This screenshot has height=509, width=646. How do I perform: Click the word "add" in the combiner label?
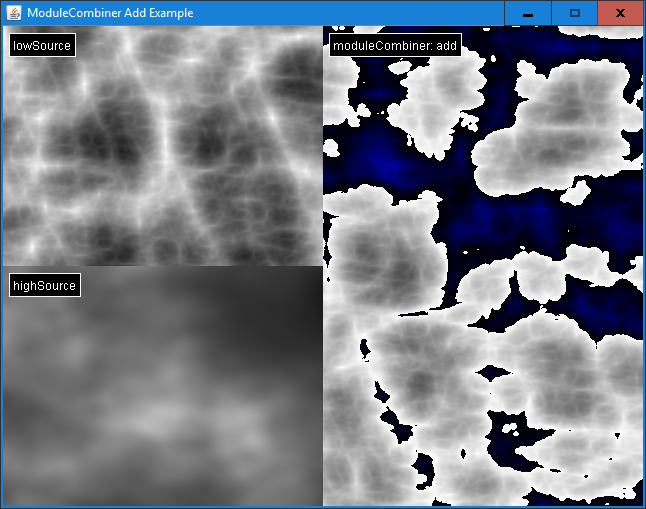pos(447,46)
